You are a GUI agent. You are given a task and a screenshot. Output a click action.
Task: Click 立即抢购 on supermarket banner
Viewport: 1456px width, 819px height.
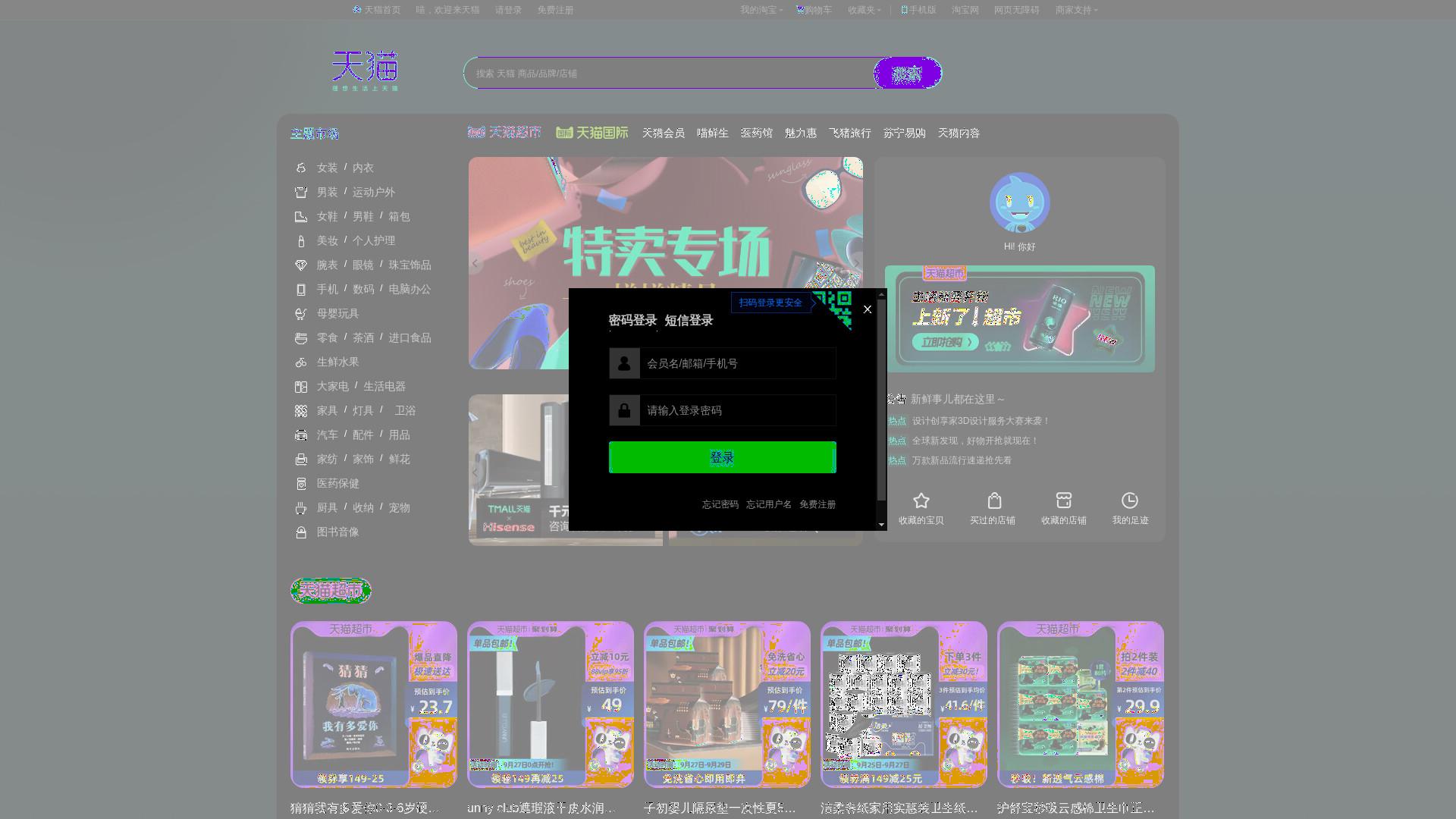pyautogui.click(x=947, y=343)
